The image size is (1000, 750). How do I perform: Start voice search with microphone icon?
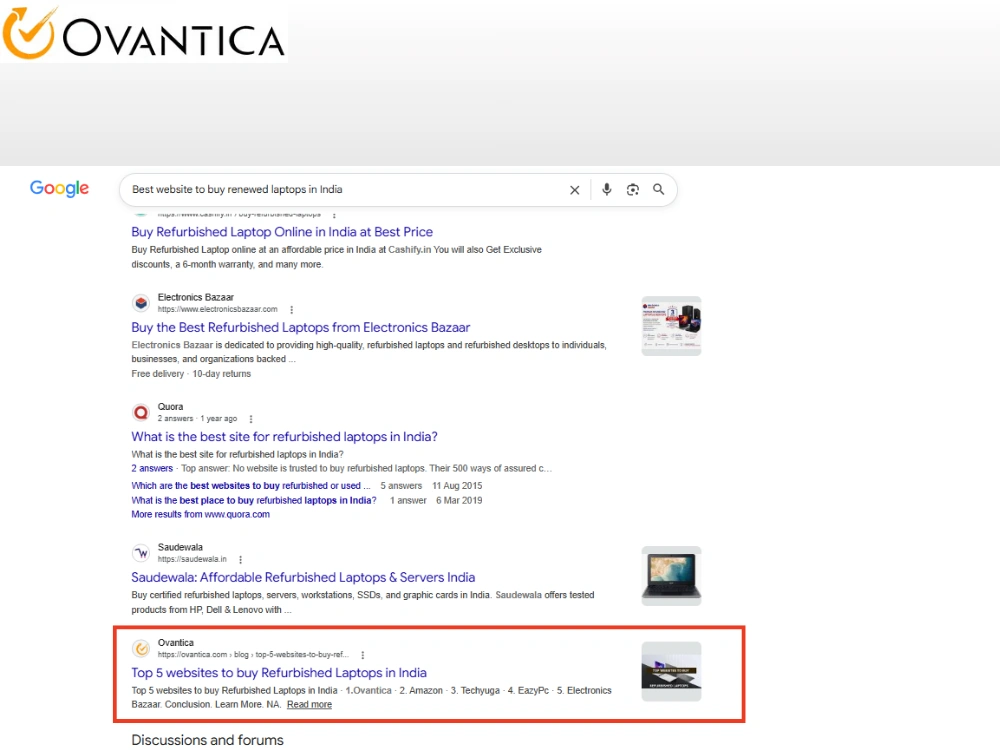click(x=607, y=189)
